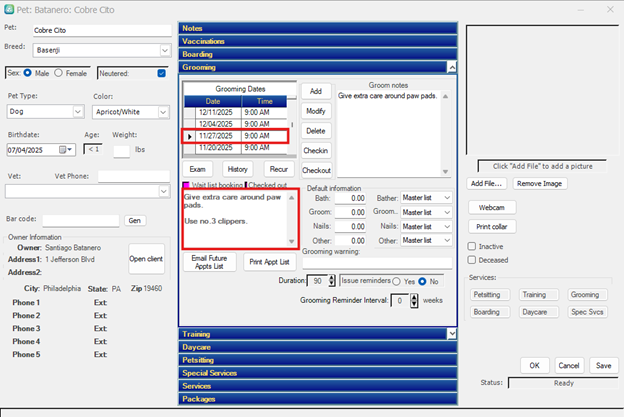Click the Weight input field

(122, 151)
